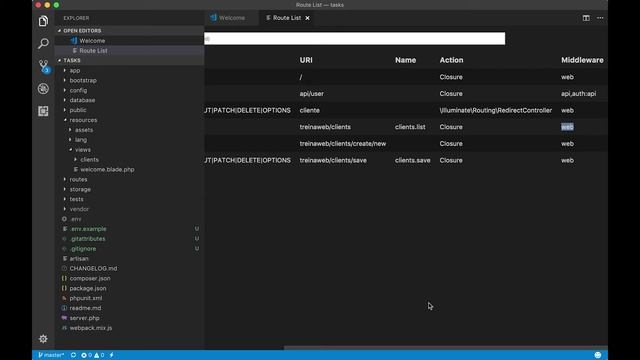Close the Route List tab
Image resolution: width=640 pixels, height=360 pixels.
pos(307,18)
